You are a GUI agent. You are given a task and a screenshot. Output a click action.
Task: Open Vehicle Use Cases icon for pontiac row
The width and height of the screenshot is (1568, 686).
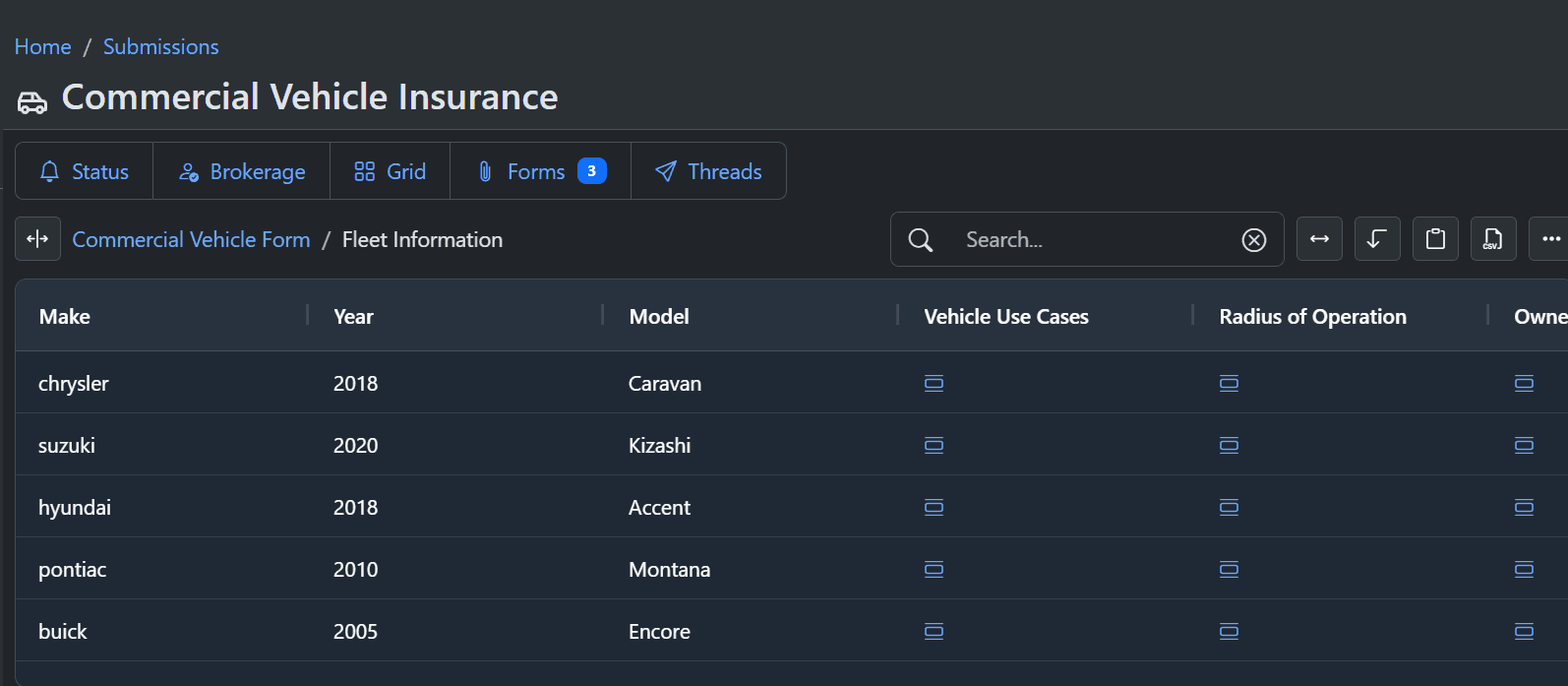click(x=934, y=569)
